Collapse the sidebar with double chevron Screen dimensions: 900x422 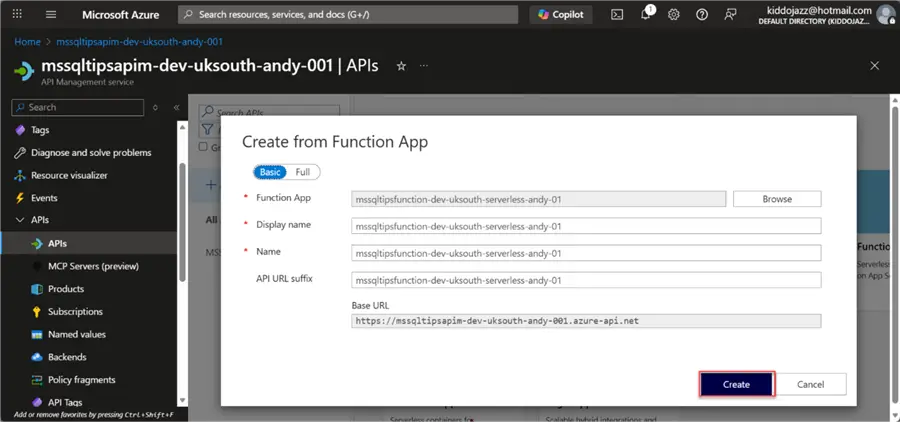[x=177, y=107]
